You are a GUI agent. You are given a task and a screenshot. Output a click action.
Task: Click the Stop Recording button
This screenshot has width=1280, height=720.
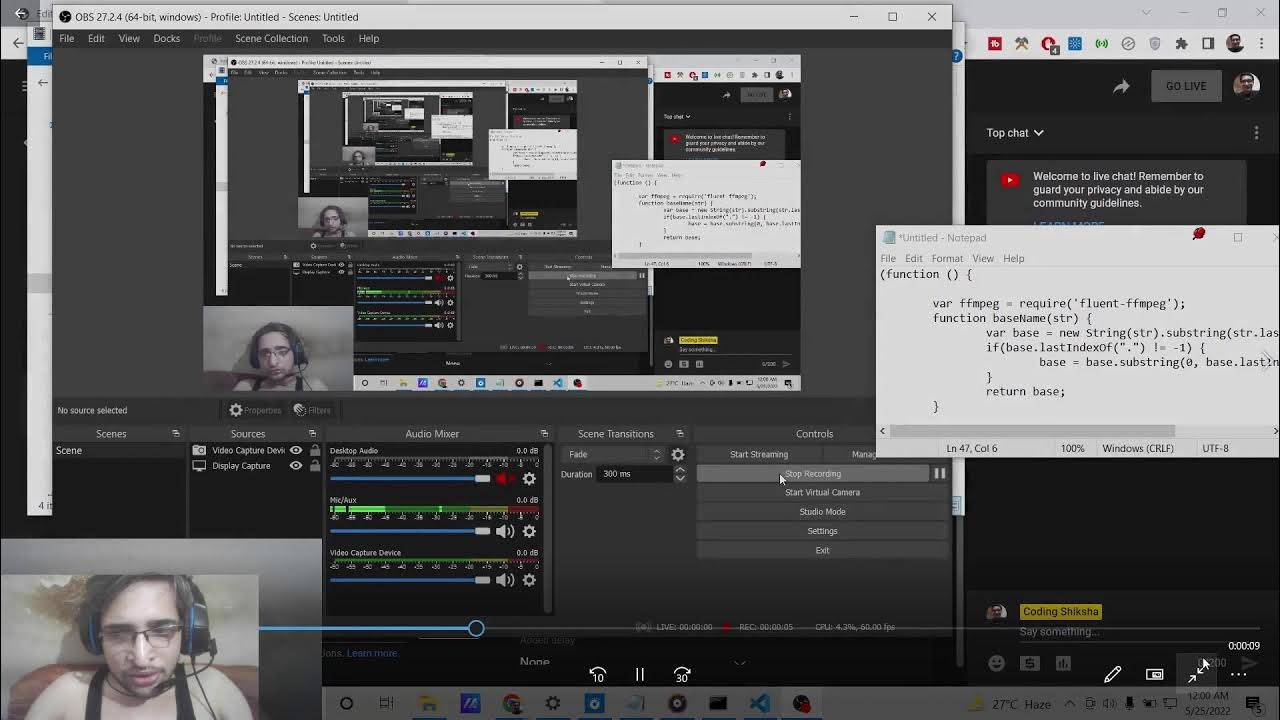point(812,474)
